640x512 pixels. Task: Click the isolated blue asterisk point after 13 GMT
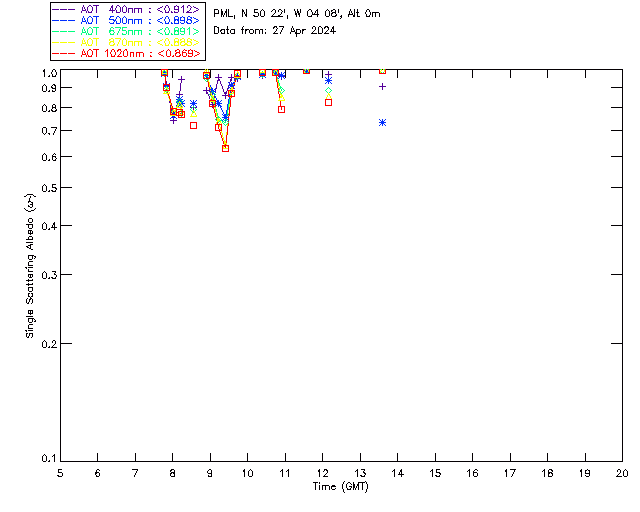click(x=382, y=122)
